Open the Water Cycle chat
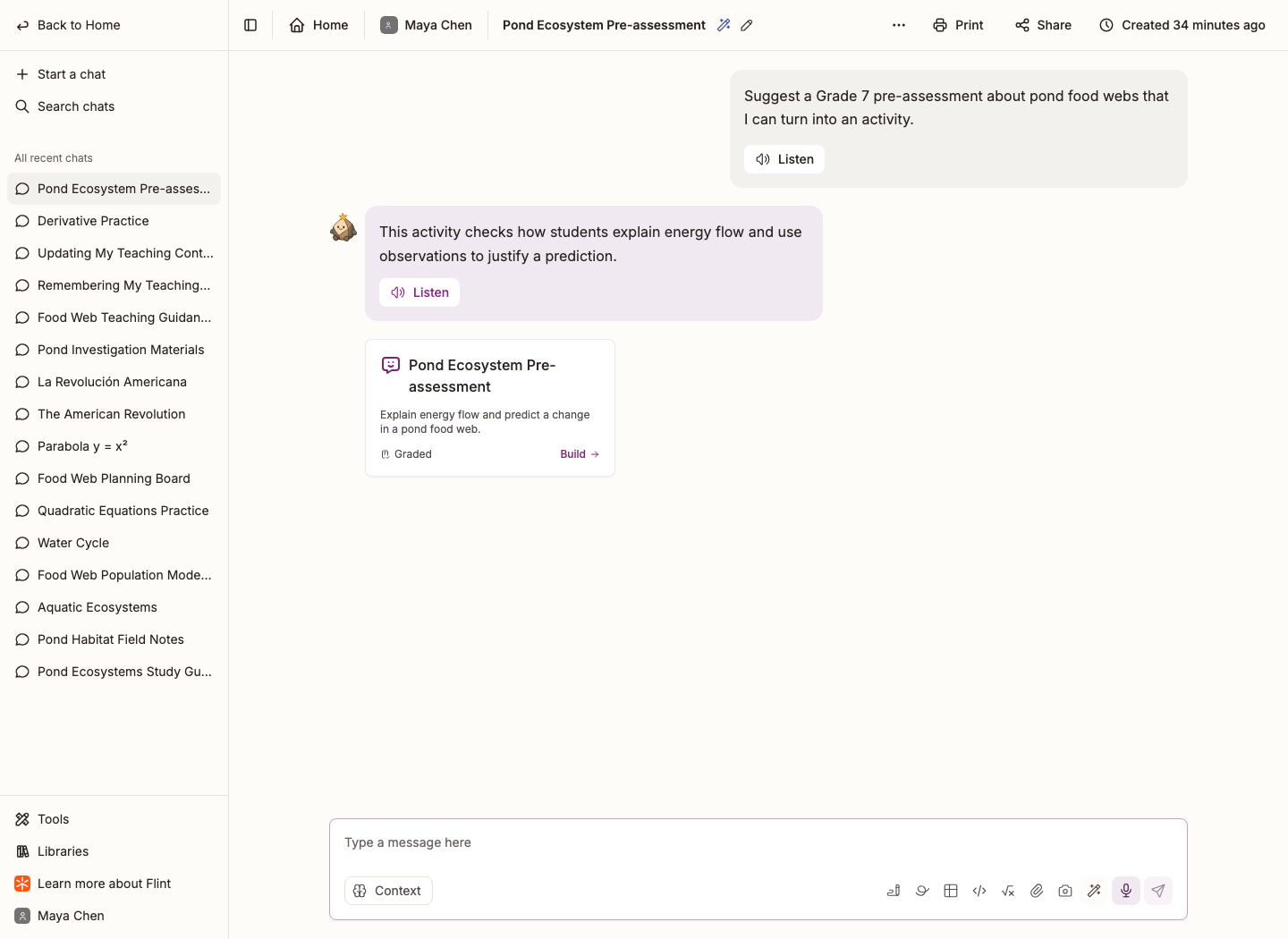Viewport: 1288px width, 939px height. (114, 543)
